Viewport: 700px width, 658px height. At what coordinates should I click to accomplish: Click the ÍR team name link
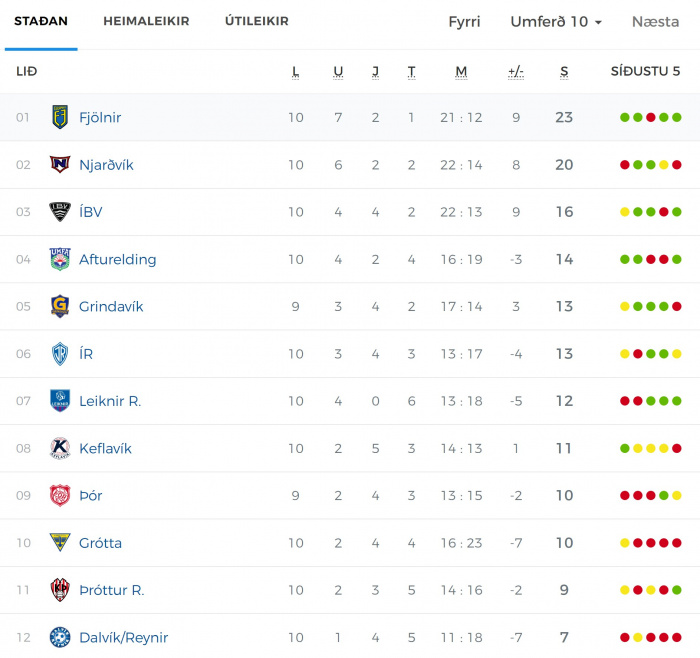click(86, 354)
